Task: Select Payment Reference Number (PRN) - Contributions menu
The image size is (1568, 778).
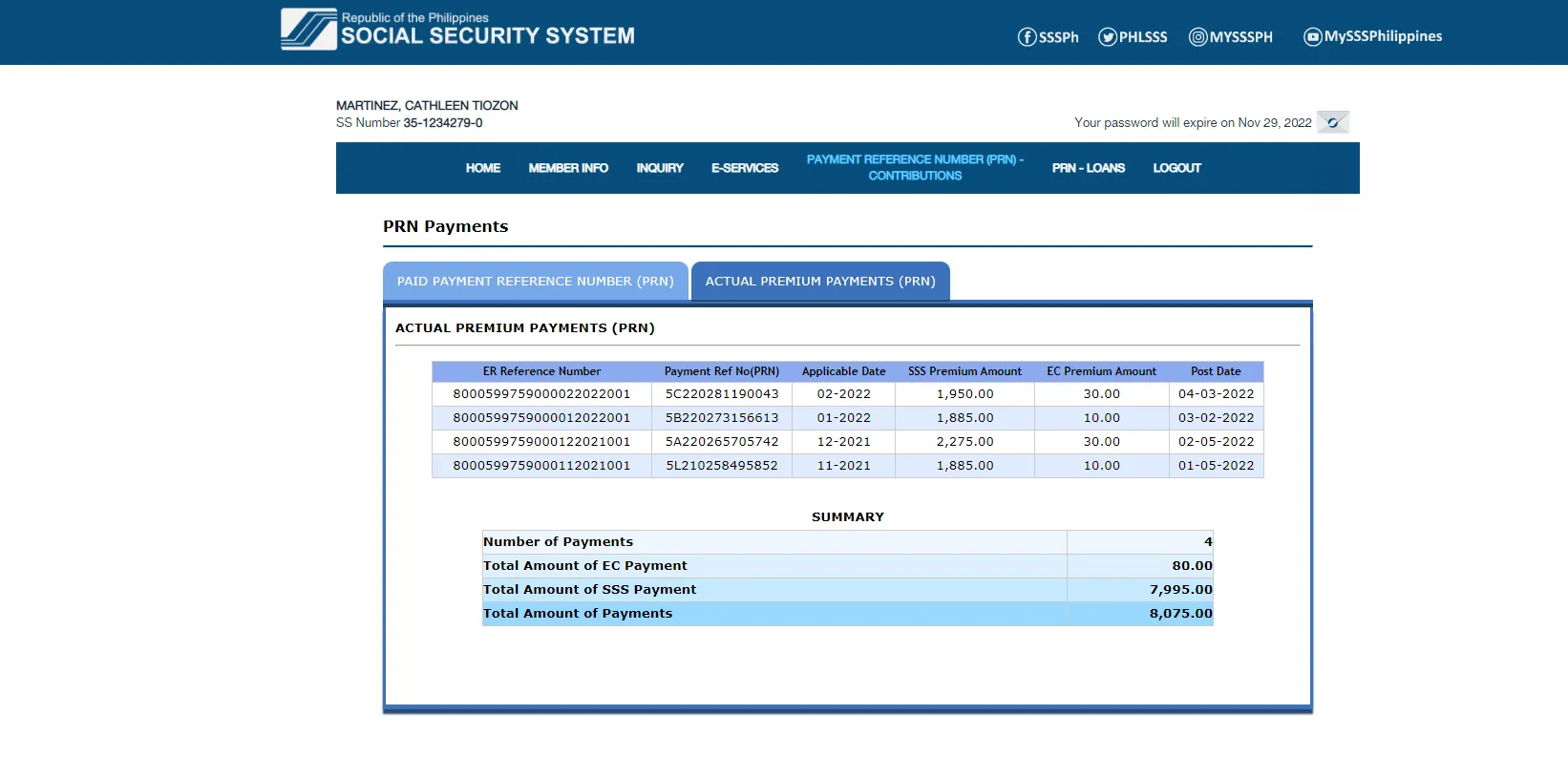Action: 915,168
